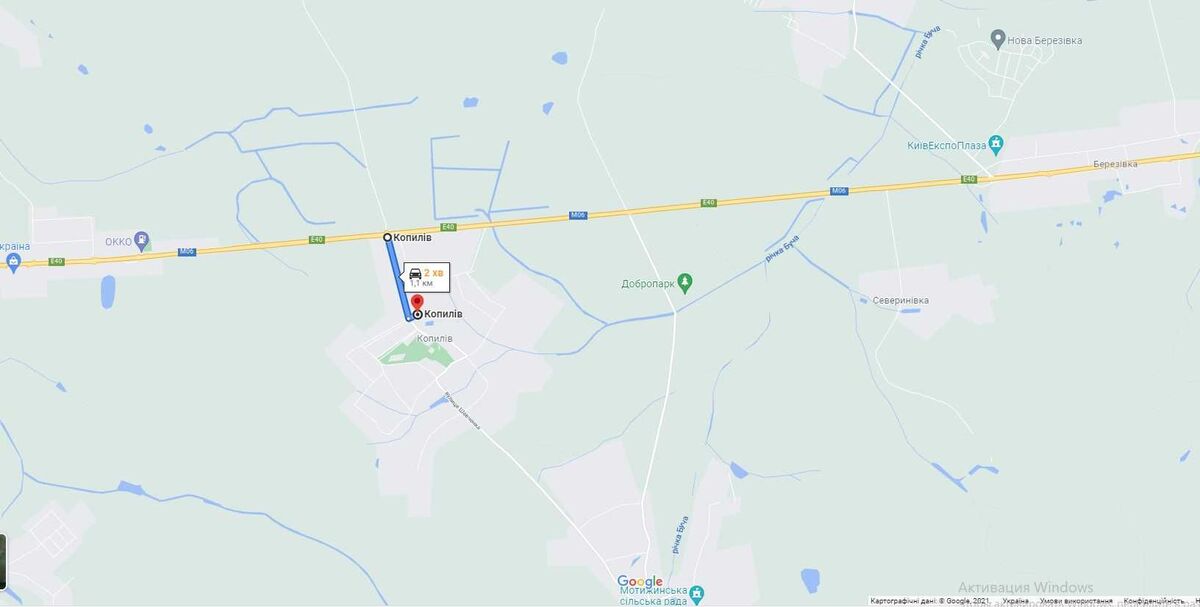Image resolution: width=1200 pixels, height=607 pixels.
Task: Select the Добропарк park icon
Action: click(x=685, y=283)
